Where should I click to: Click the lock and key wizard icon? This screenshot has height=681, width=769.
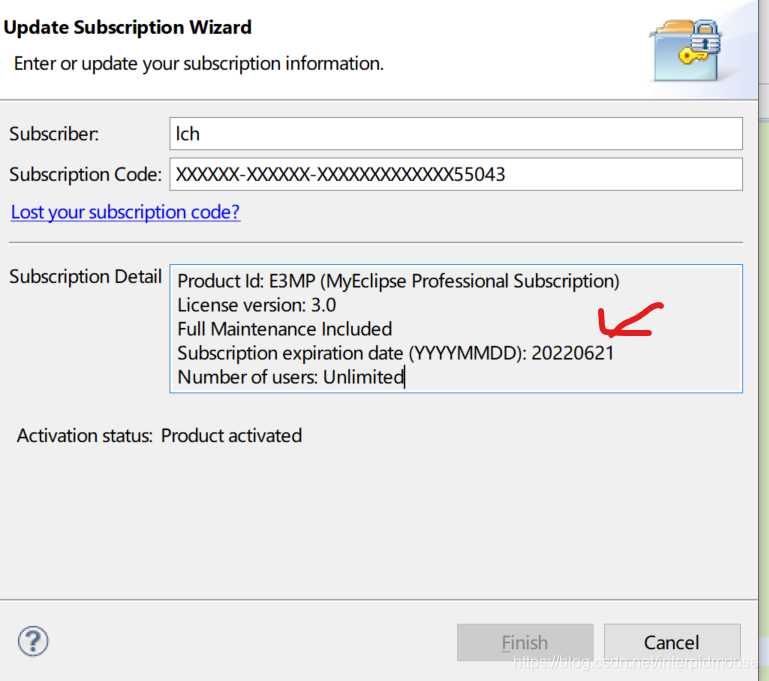click(686, 50)
